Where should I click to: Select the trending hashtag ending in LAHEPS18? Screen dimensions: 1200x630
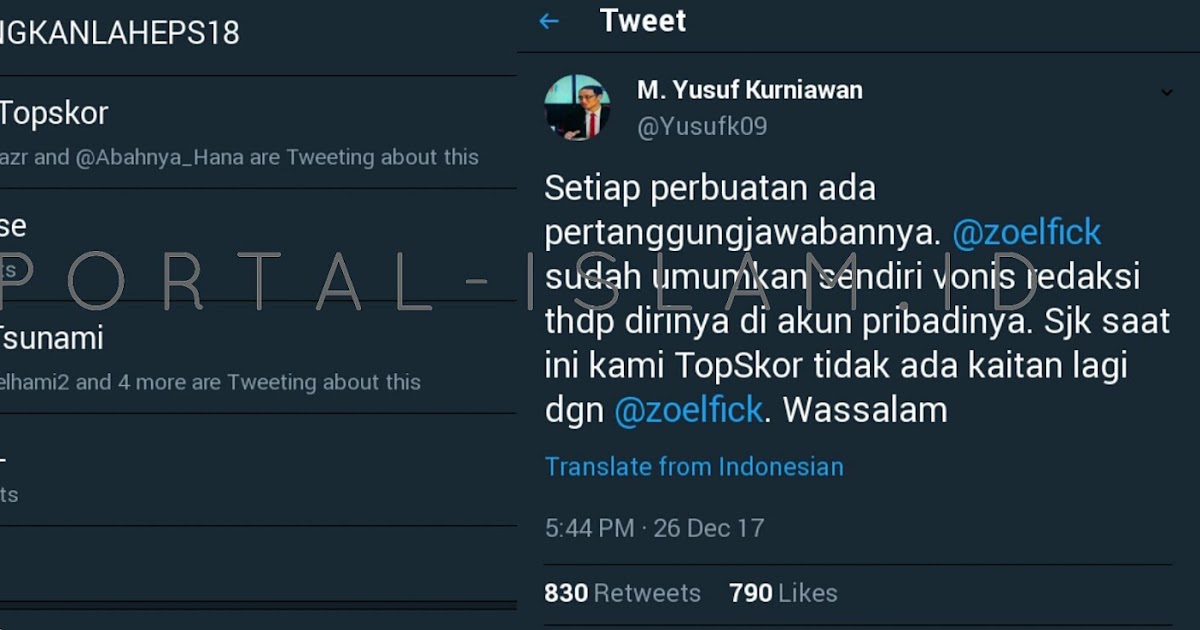(x=120, y=33)
